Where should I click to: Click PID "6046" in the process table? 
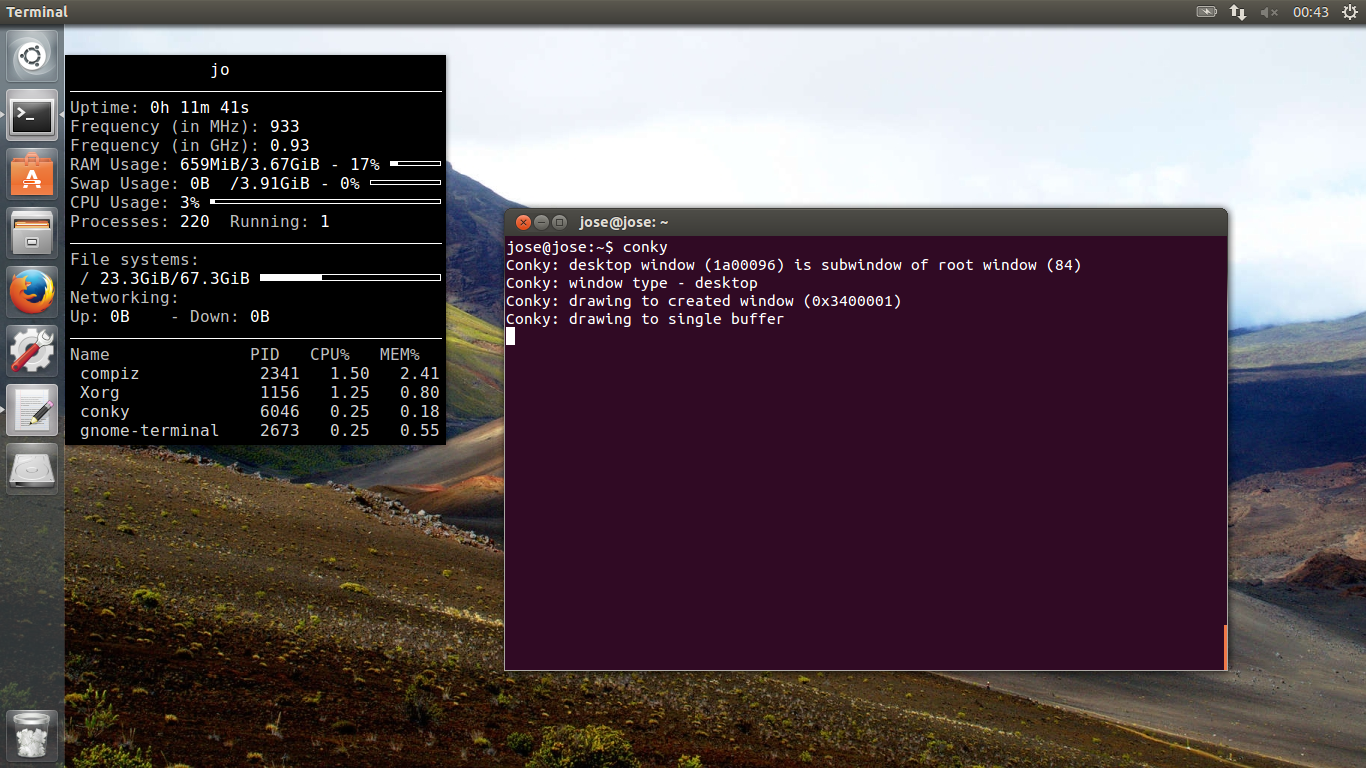pyautogui.click(x=280, y=411)
